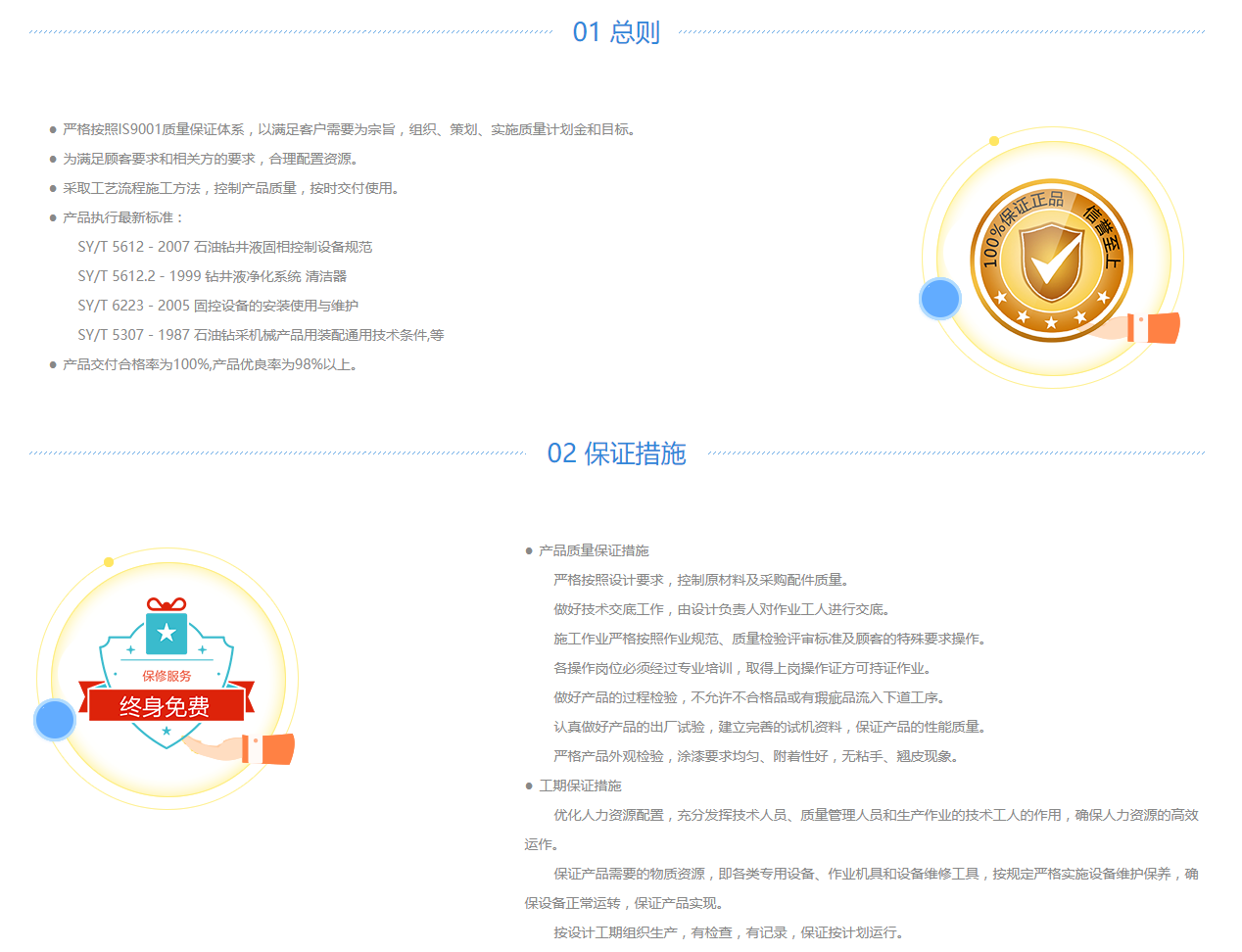The image size is (1242, 952).
Task: Click the 产品质量保证措施 bullet heading
Action: (594, 550)
